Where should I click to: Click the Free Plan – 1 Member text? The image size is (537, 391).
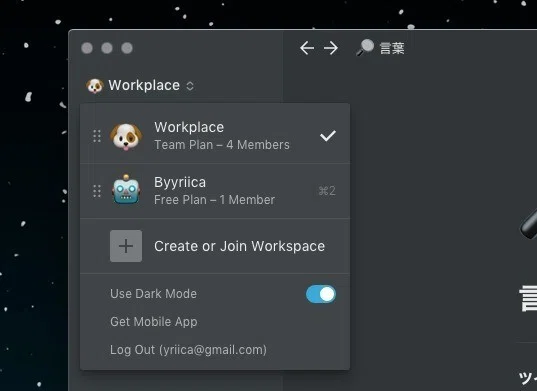click(x=214, y=200)
